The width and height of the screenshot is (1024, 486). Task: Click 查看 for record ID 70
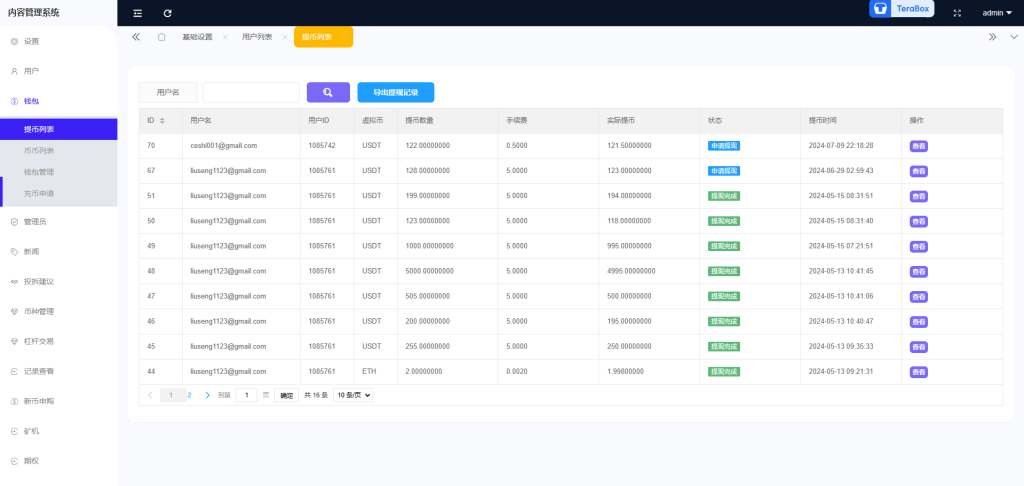click(918, 146)
